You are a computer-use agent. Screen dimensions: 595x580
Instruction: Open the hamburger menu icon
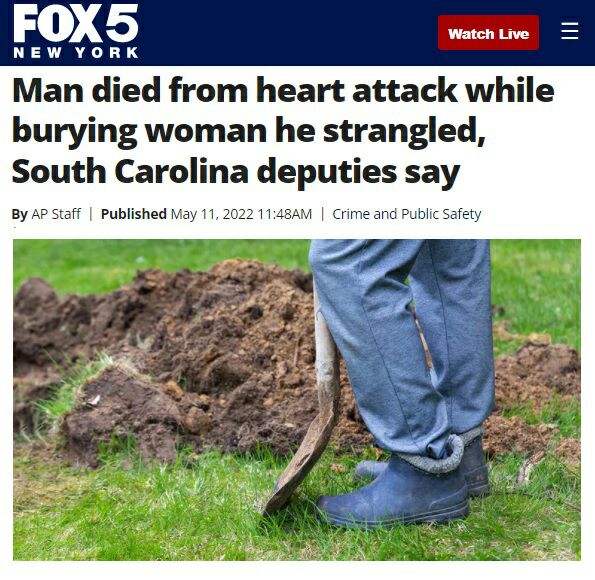pyautogui.click(x=570, y=31)
